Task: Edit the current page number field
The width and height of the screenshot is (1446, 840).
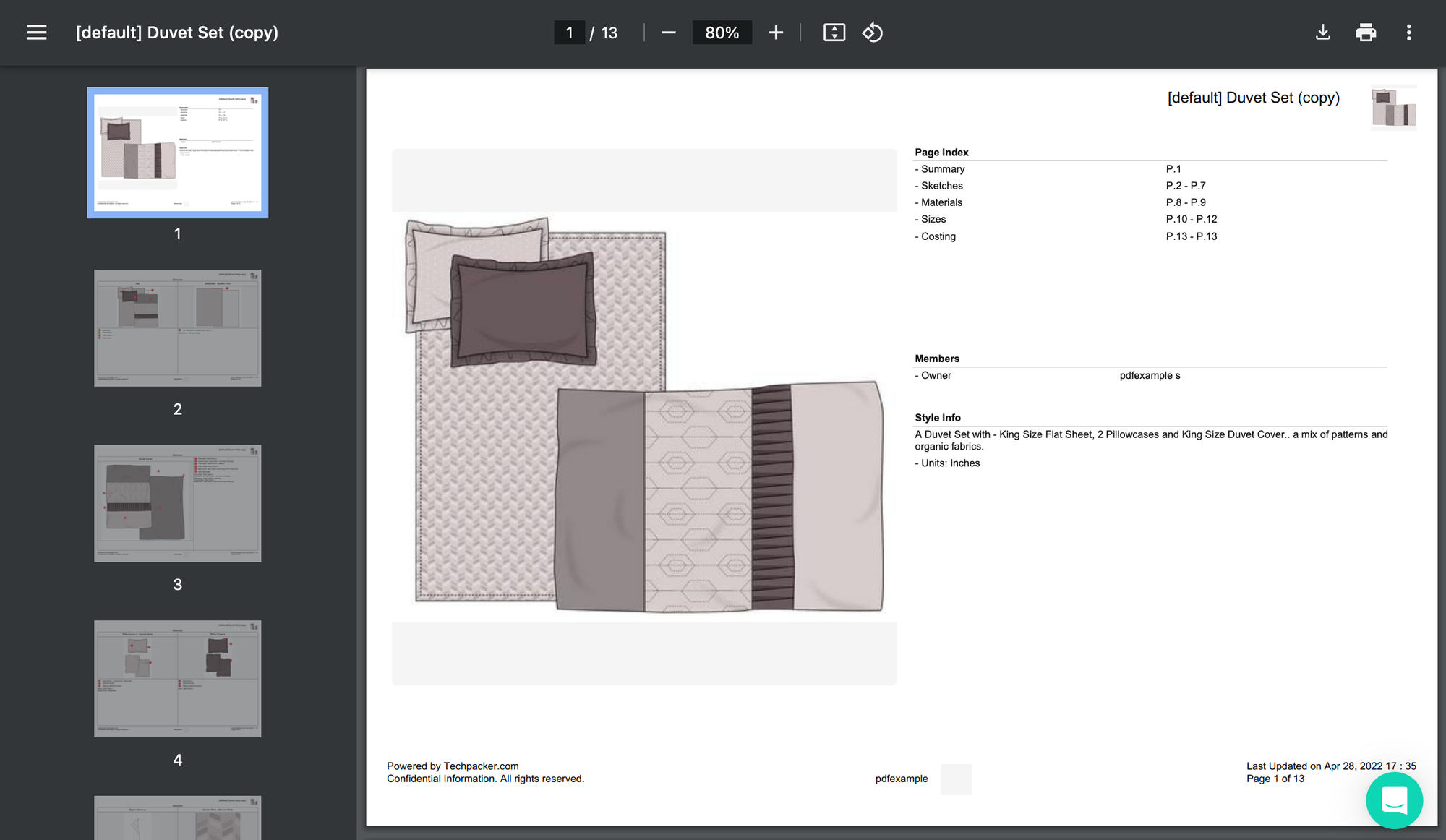Action: click(569, 33)
